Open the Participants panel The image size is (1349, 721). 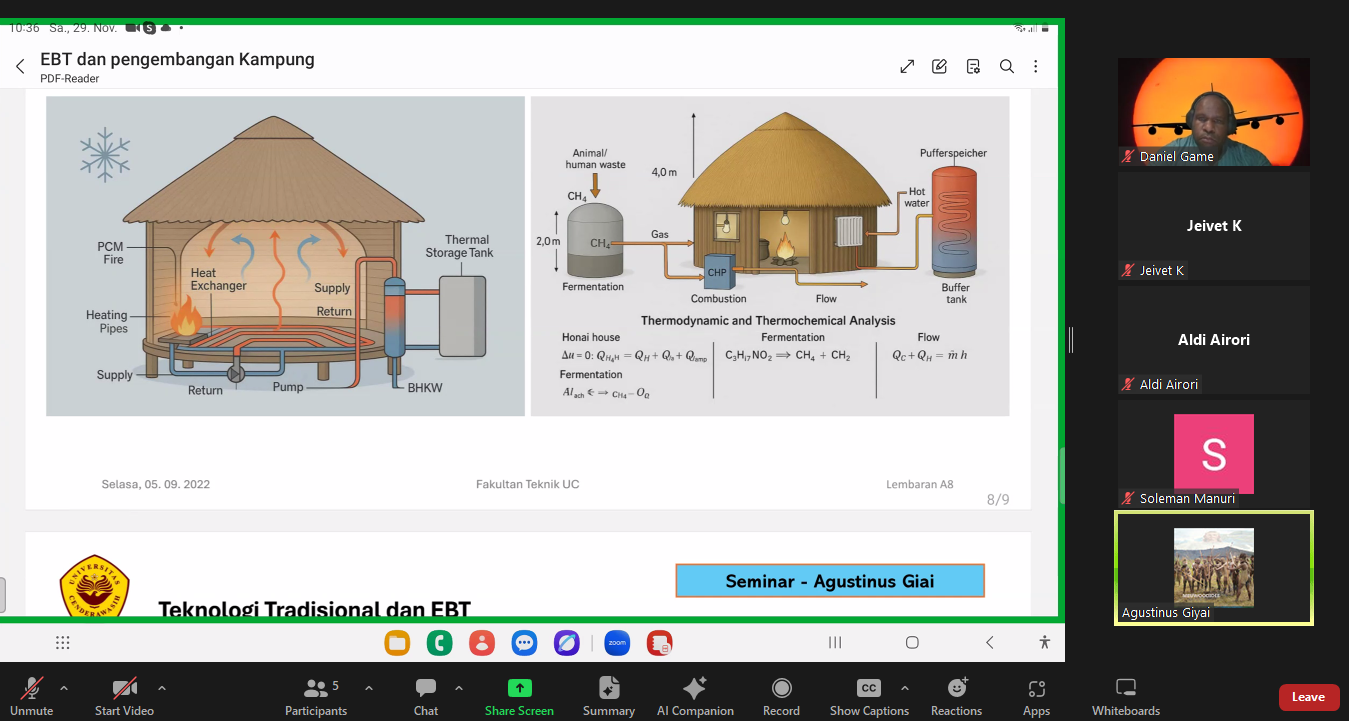tap(316, 696)
